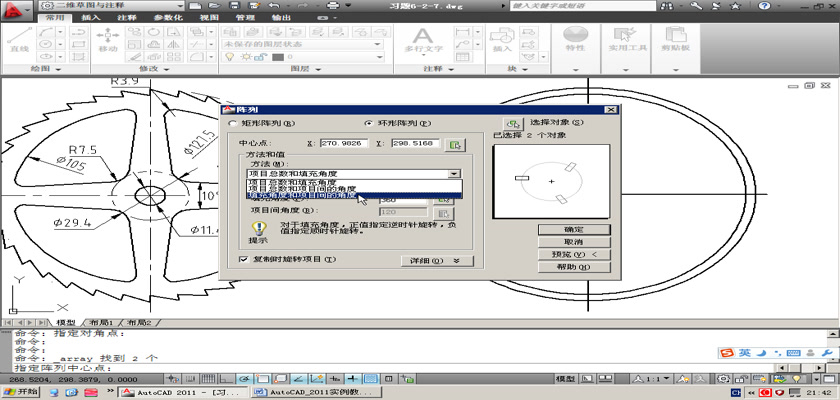Toggle Rotate items as copied (复制时旋转项目) checkbox
840x400 pixels.
pyautogui.click(x=244, y=259)
